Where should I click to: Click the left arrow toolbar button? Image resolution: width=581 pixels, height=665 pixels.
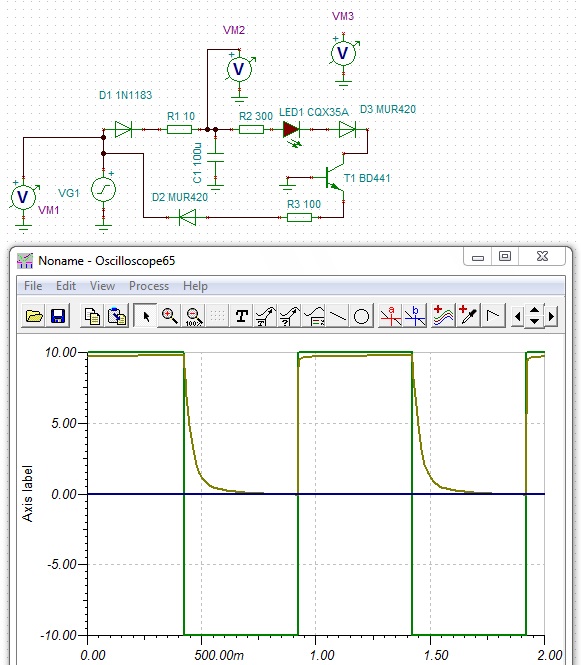(x=517, y=316)
